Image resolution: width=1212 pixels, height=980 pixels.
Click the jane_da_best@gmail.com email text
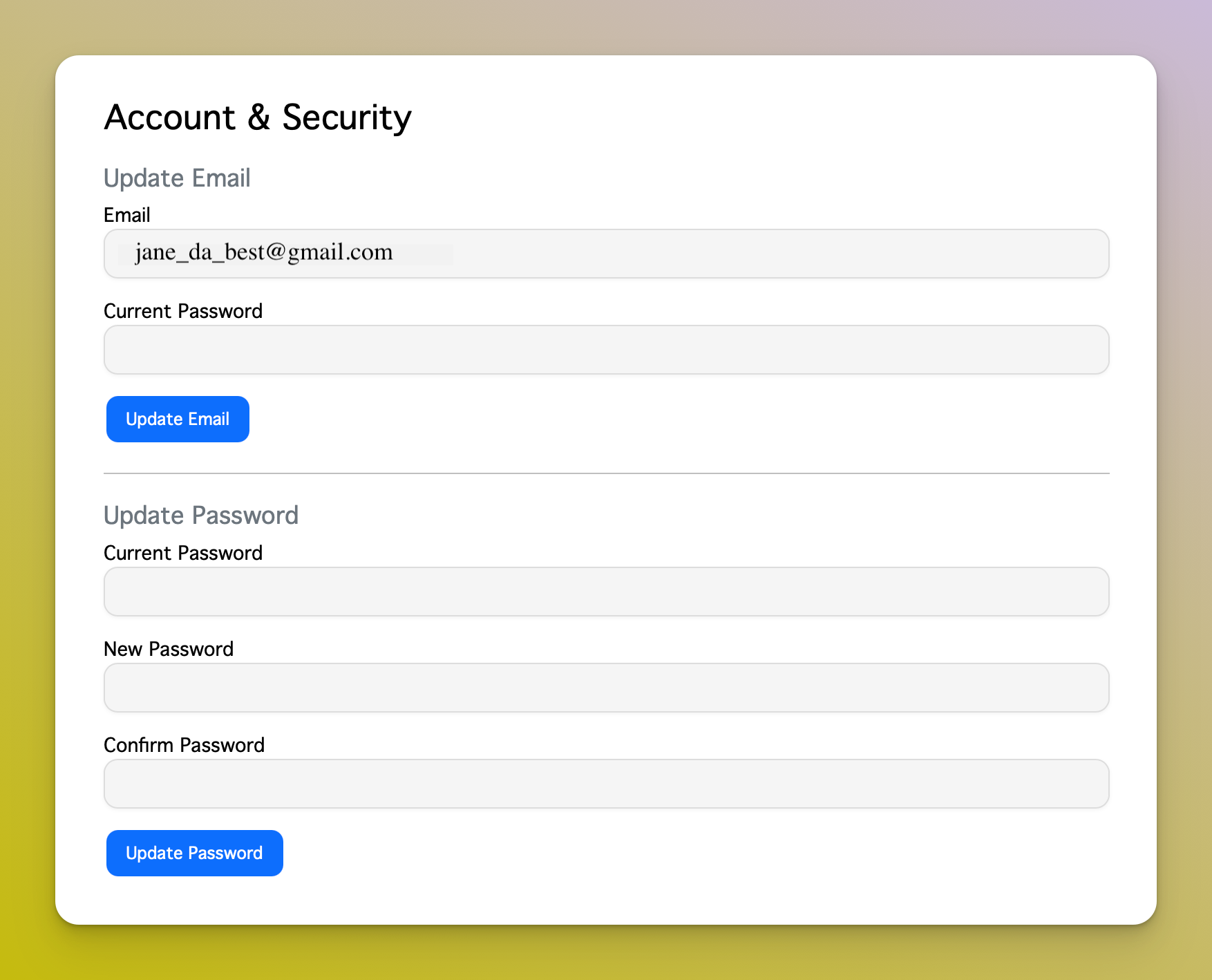click(x=264, y=252)
